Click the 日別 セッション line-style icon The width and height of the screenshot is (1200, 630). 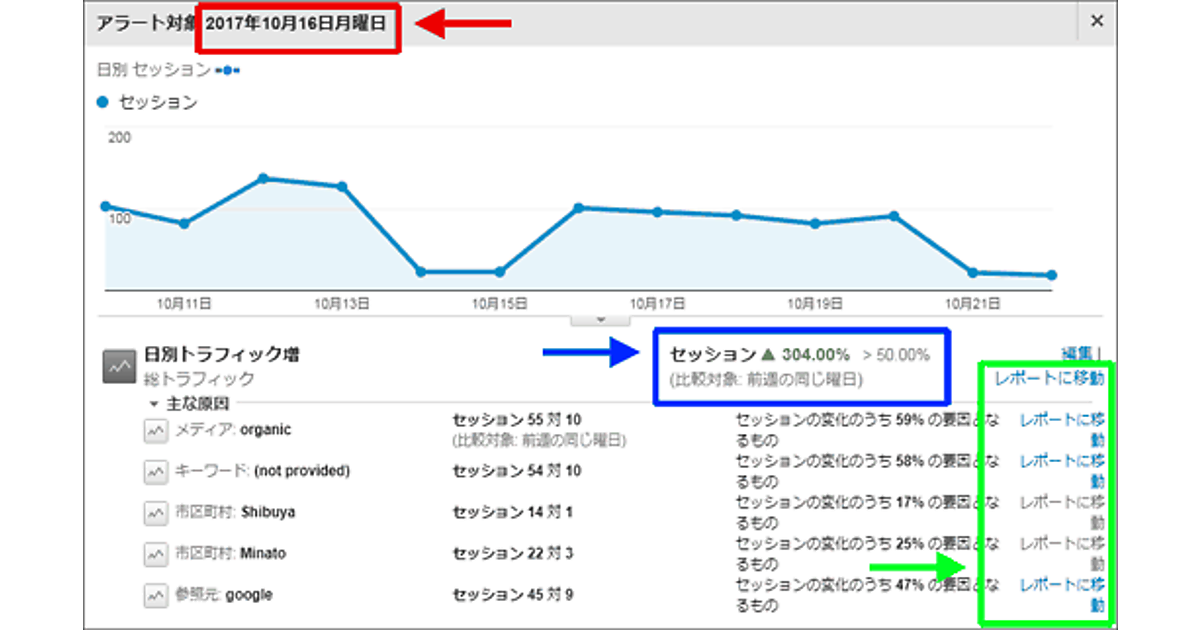(228, 70)
